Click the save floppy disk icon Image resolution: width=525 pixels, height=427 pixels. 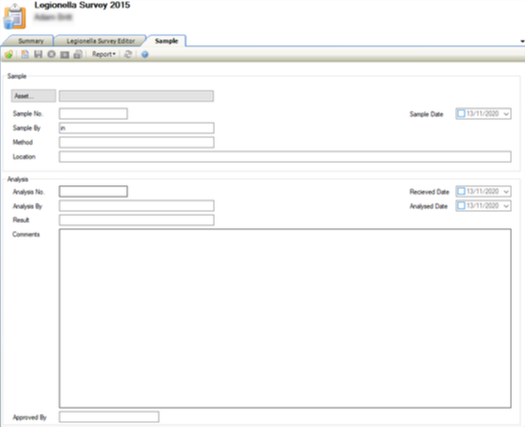38,54
